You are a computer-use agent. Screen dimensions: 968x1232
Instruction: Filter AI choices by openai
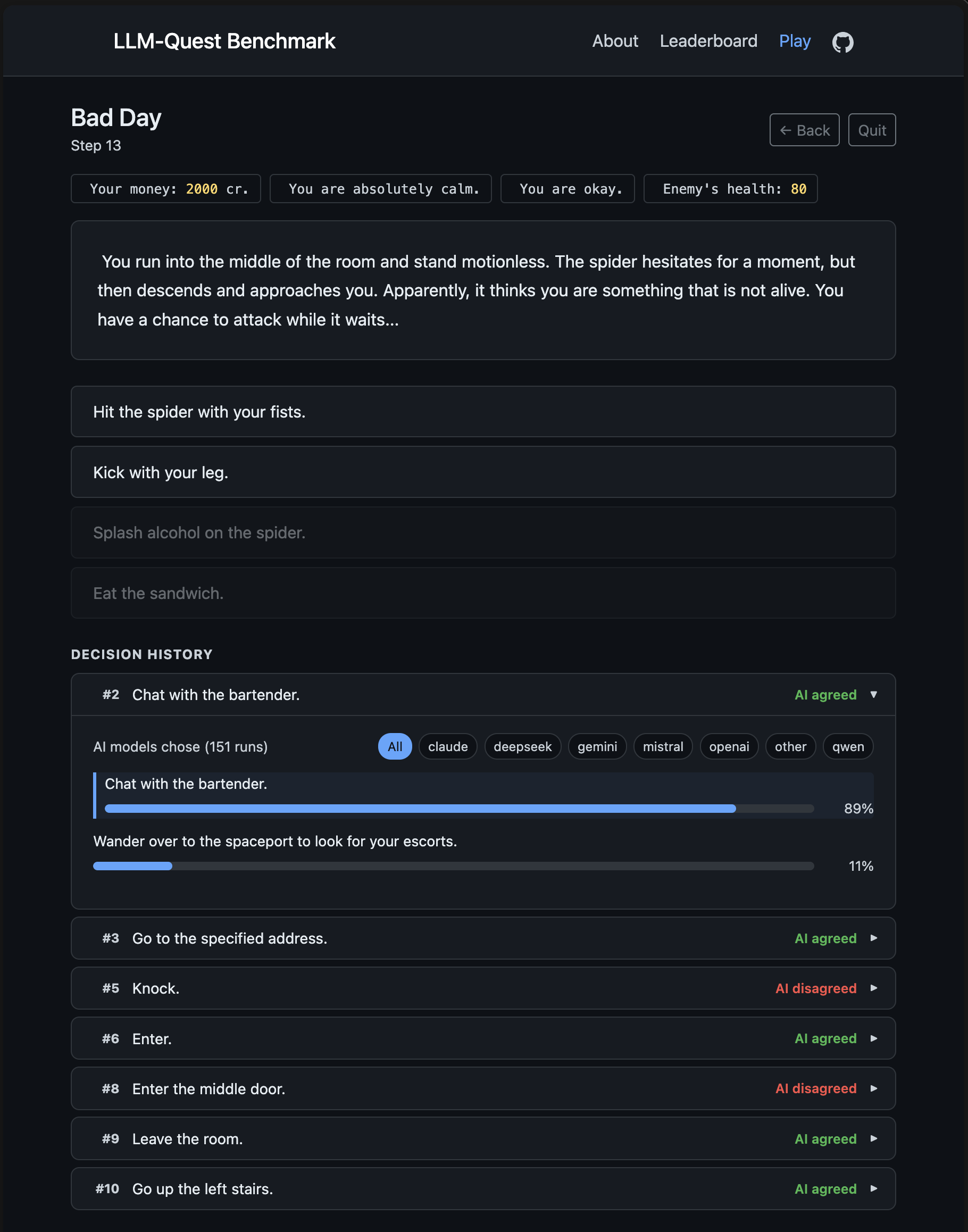pyautogui.click(x=729, y=747)
